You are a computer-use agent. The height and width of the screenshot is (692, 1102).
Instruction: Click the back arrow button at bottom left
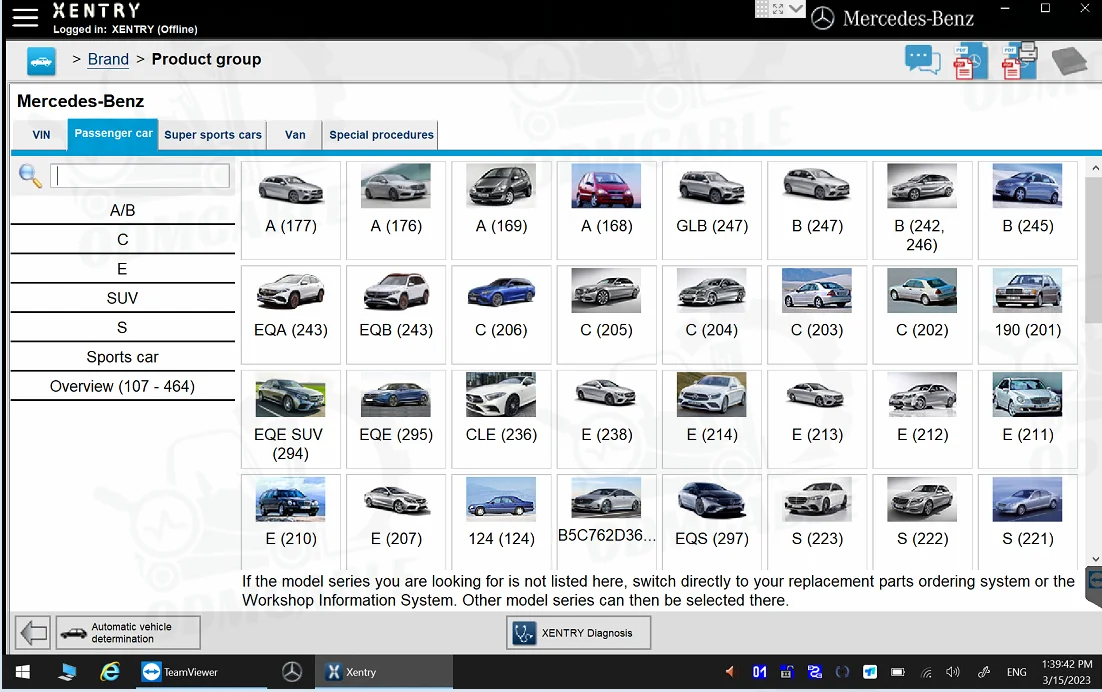click(33, 633)
